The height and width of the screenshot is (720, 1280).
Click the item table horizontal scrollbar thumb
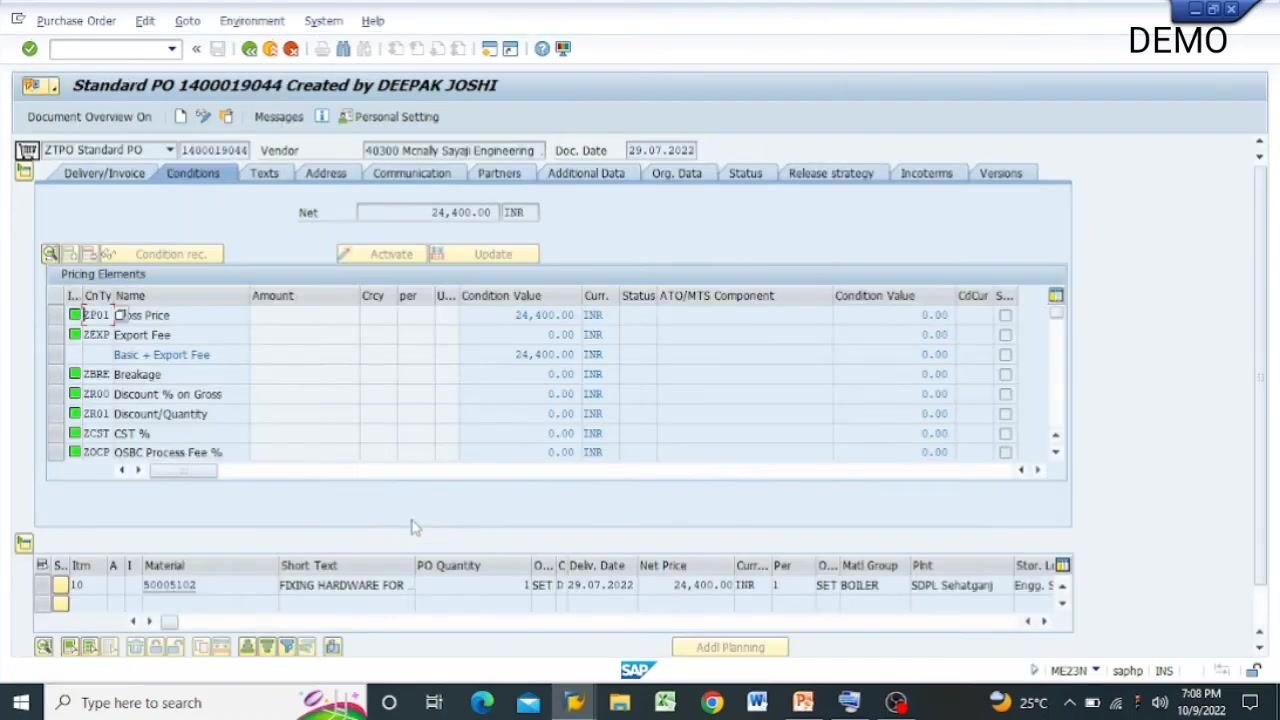click(169, 622)
